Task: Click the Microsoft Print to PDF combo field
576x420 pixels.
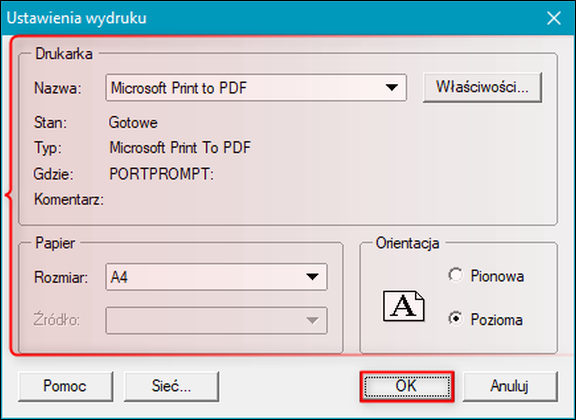Action: [x=256, y=88]
